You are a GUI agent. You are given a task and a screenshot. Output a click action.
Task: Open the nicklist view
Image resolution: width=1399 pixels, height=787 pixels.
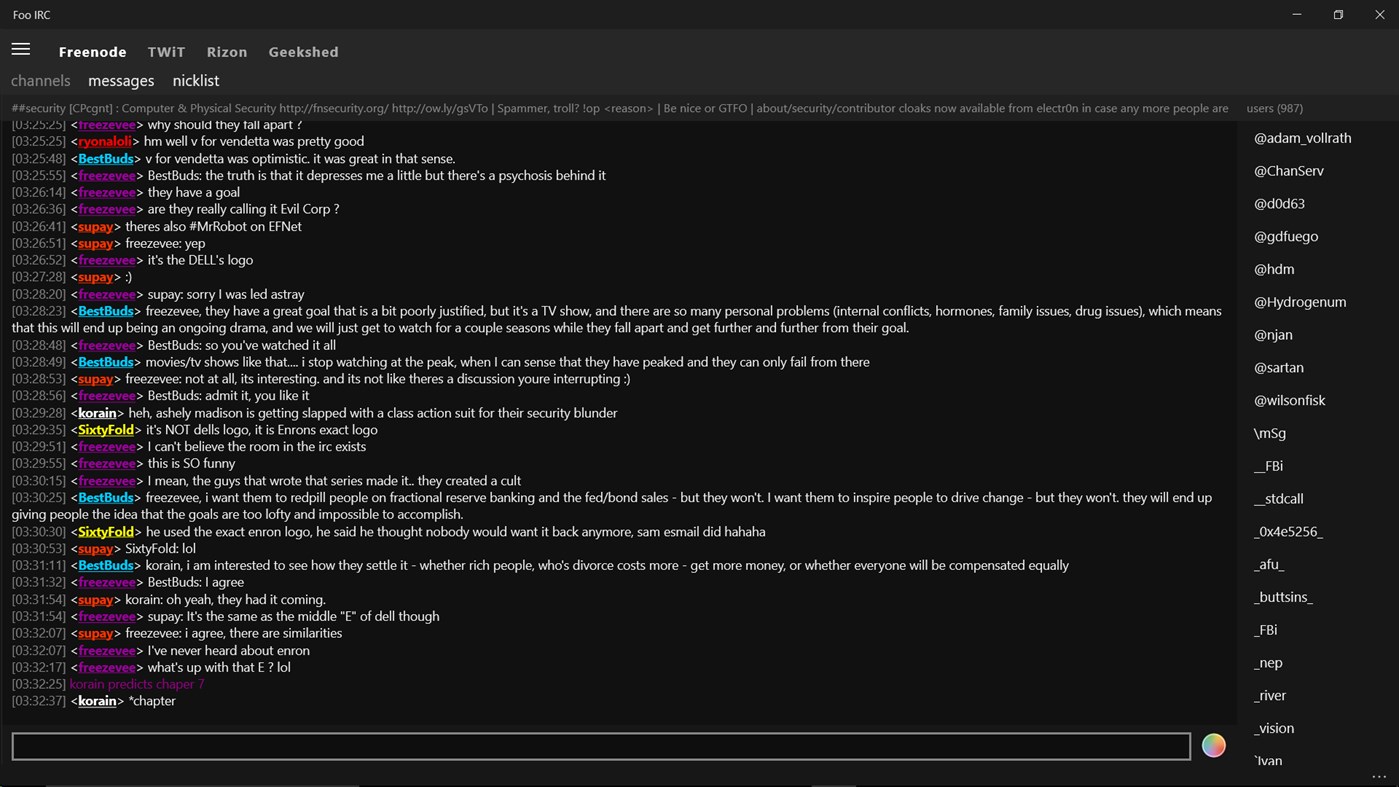(195, 80)
